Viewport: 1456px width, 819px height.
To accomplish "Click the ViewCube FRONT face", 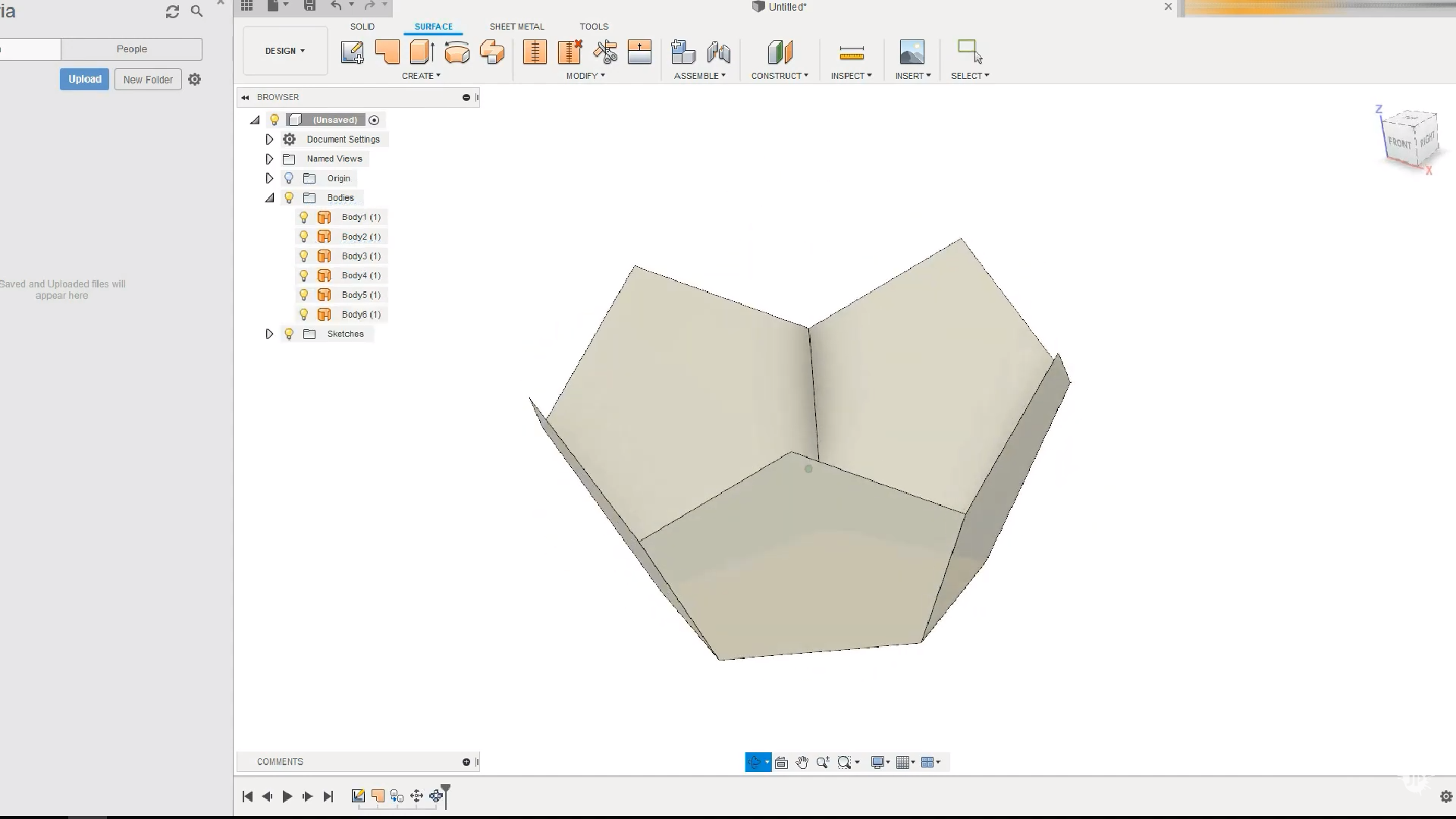I will pos(1400,143).
